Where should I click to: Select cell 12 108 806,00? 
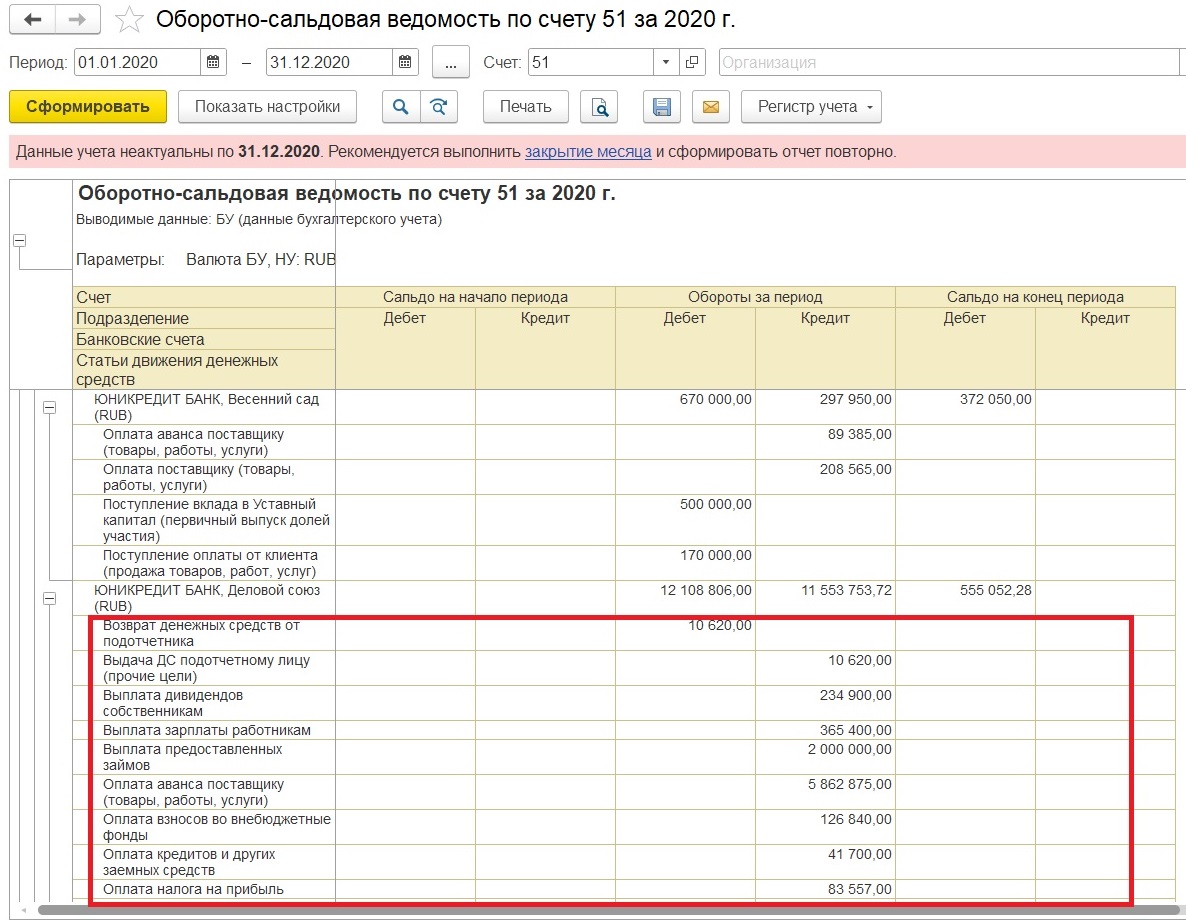point(685,598)
